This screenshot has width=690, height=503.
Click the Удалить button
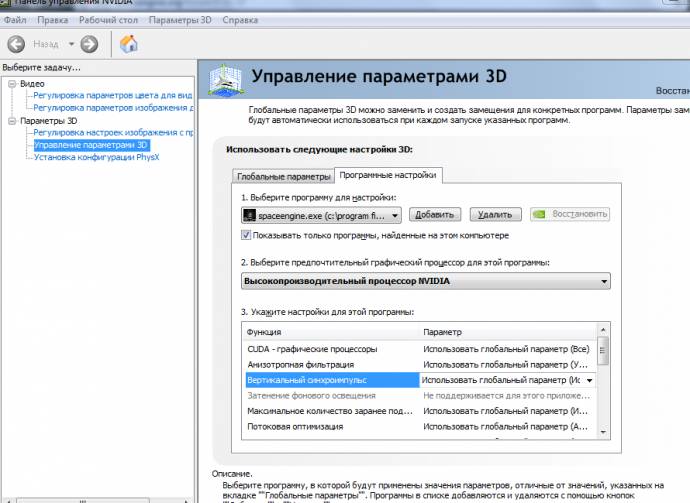495,215
